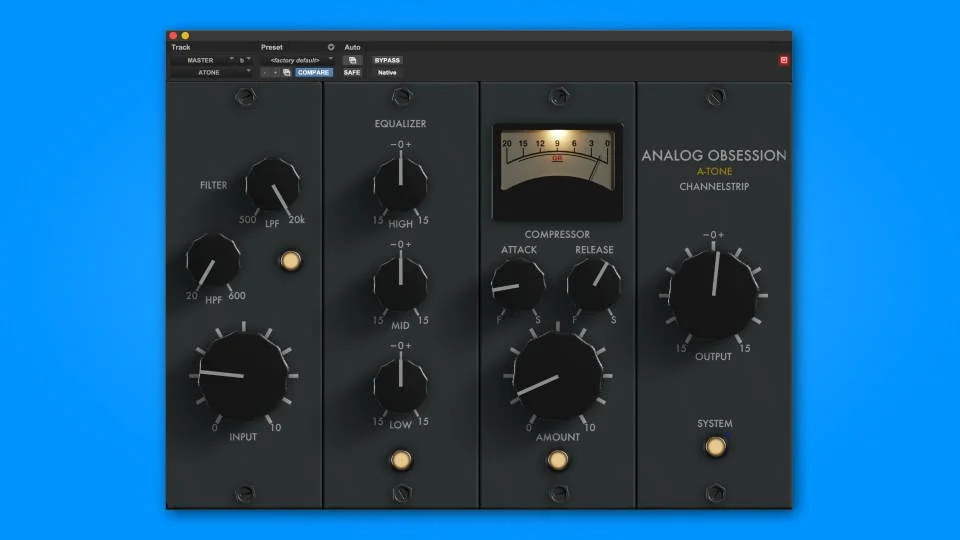
Task: Click the top screw of the equalizer panel
Action: point(402,97)
